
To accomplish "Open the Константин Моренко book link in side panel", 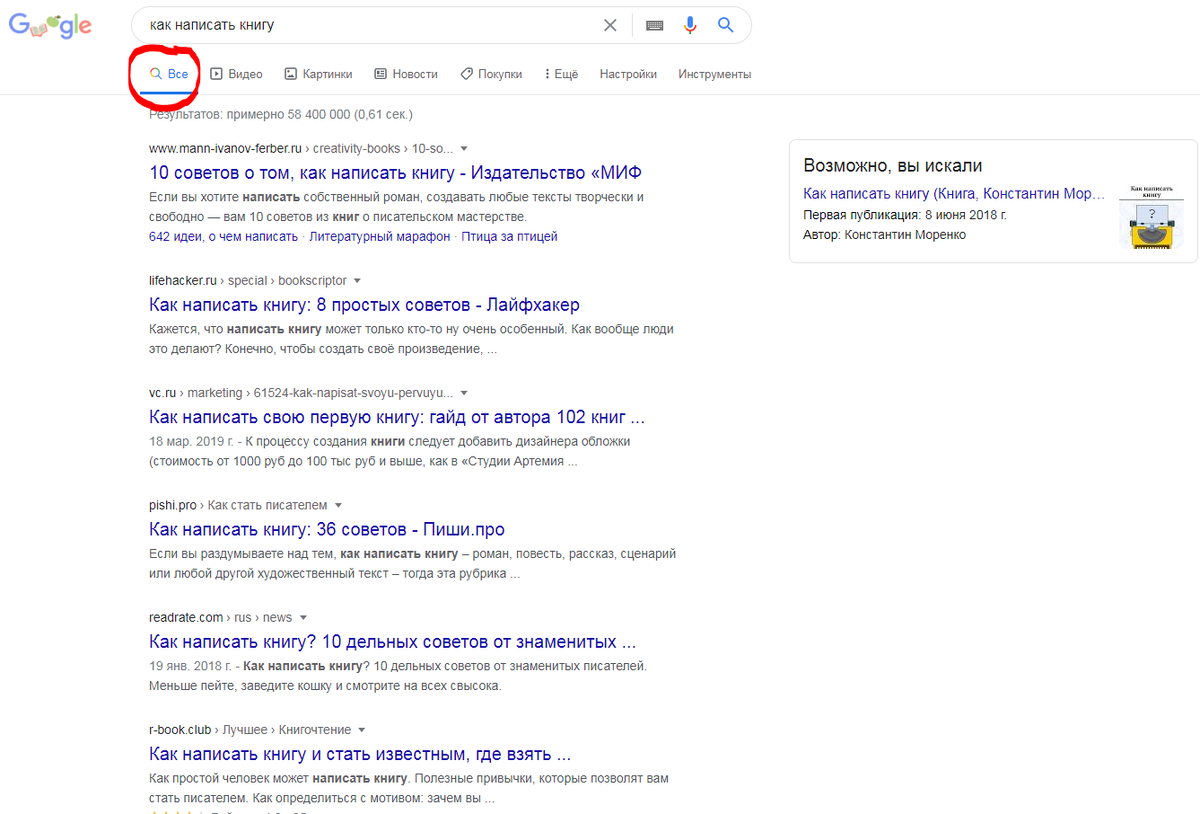I will click(x=955, y=194).
